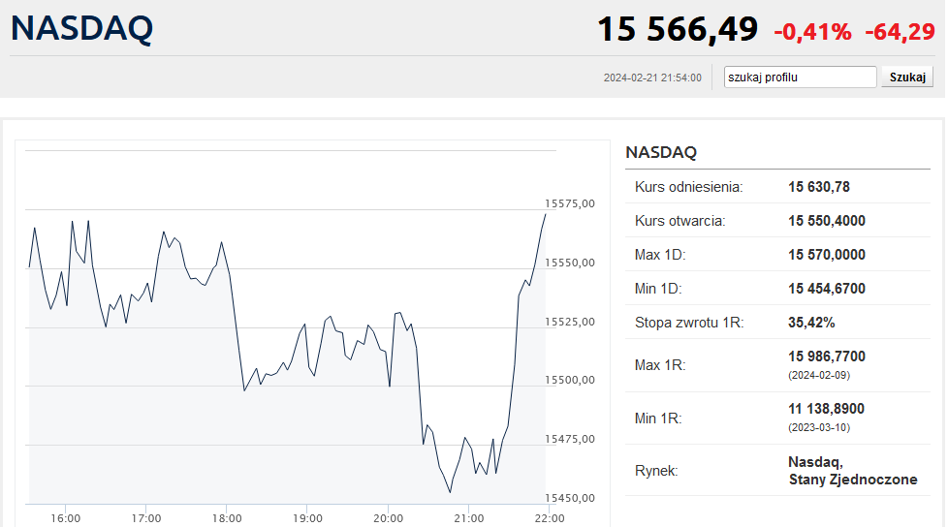This screenshot has width=948, height=527.
Task: Click the Min 1D value 15 454,6700
Action: coord(826,289)
